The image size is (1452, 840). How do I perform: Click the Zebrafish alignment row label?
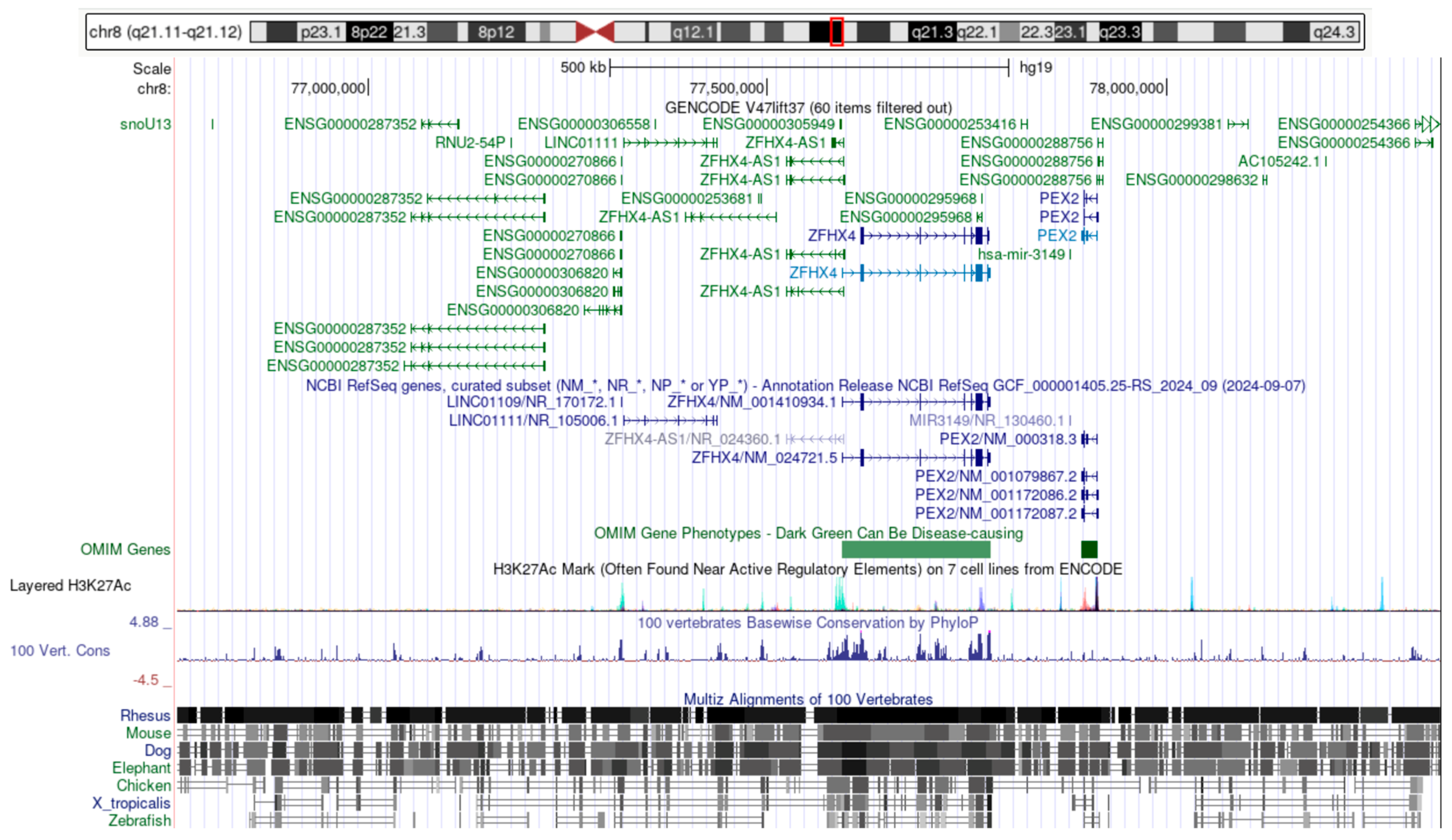pyautogui.click(x=139, y=820)
